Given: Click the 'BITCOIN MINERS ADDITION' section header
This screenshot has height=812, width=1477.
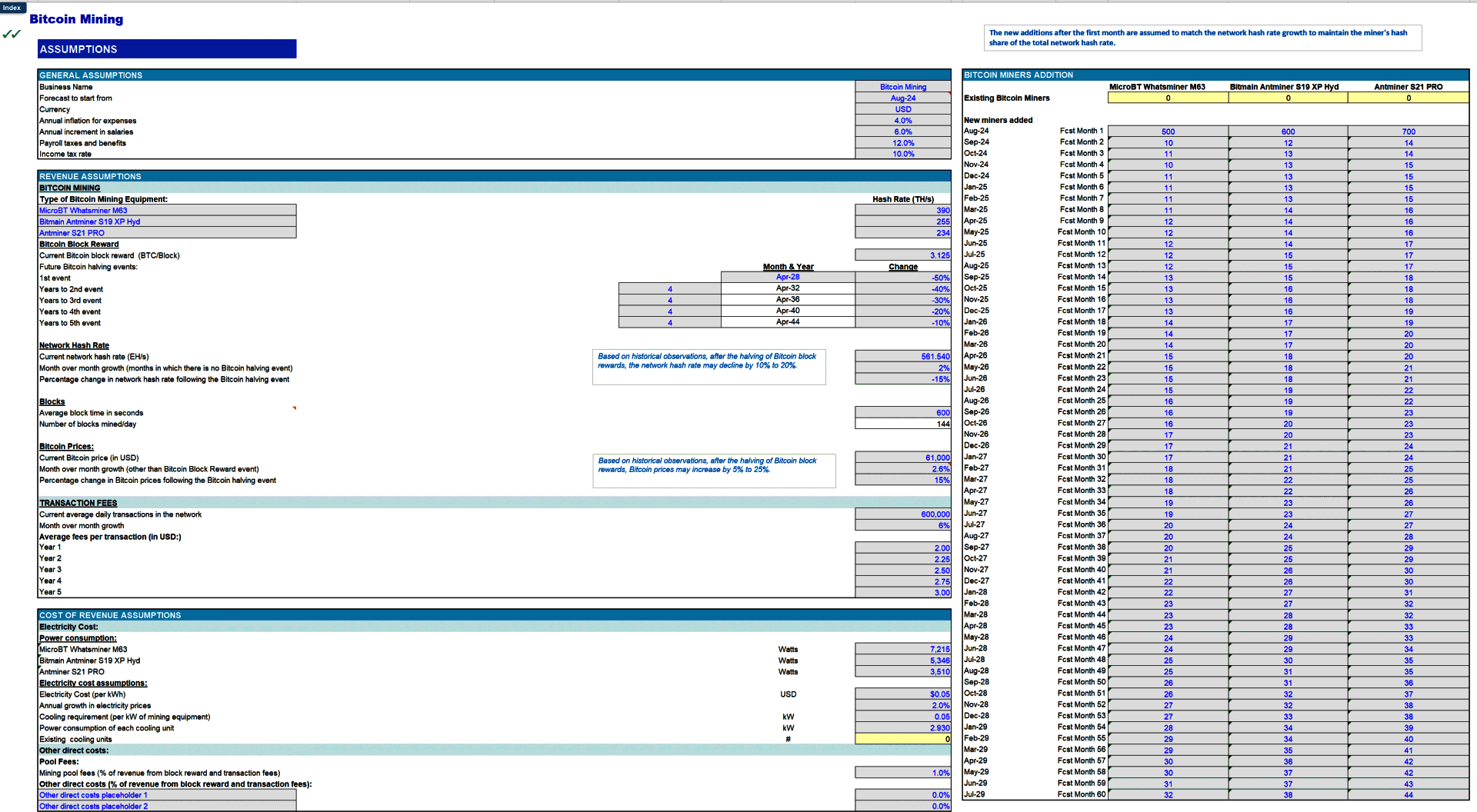Looking at the screenshot, I should pyautogui.click(x=1215, y=75).
